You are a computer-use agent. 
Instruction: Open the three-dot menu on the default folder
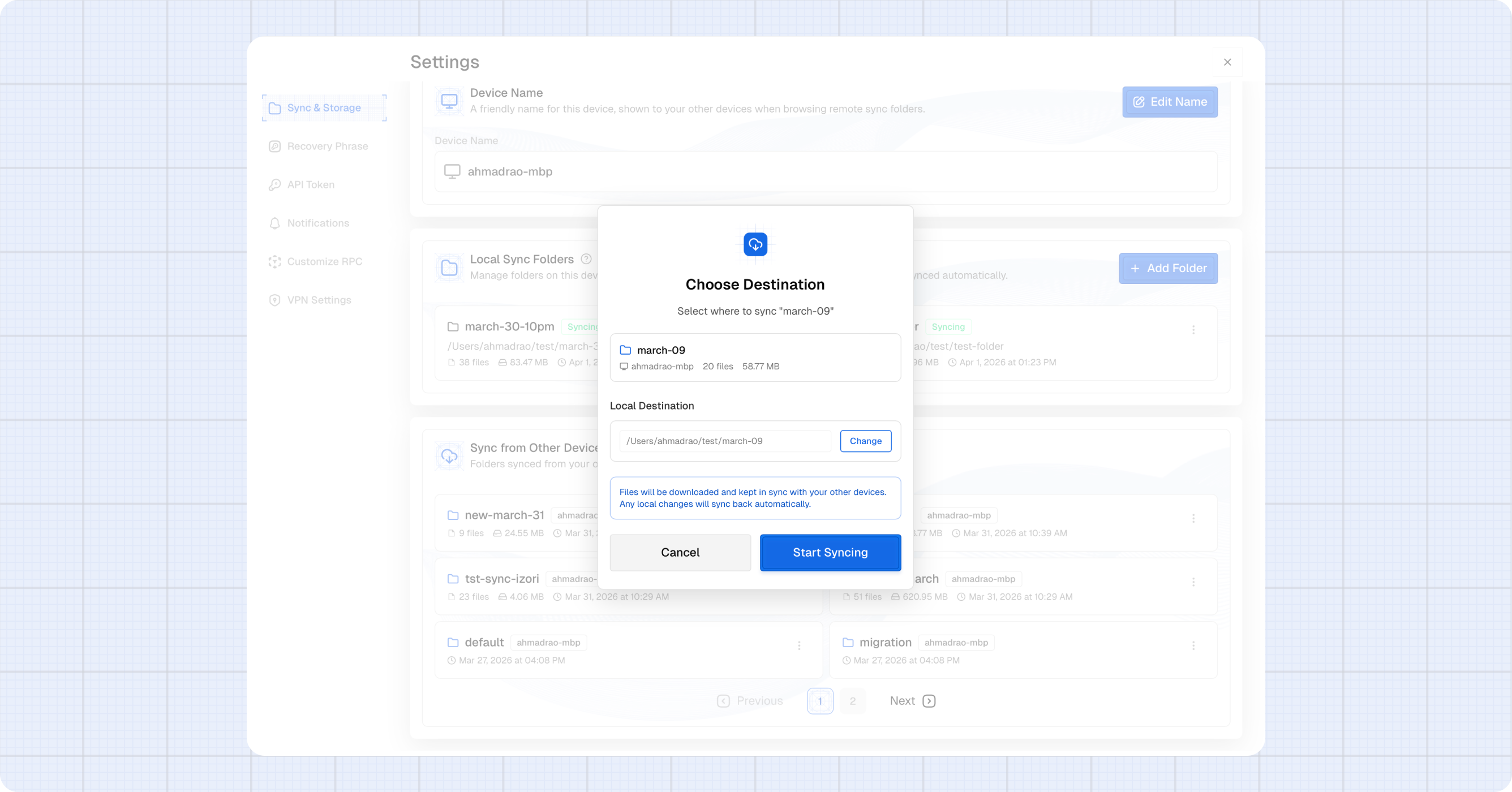point(800,645)
